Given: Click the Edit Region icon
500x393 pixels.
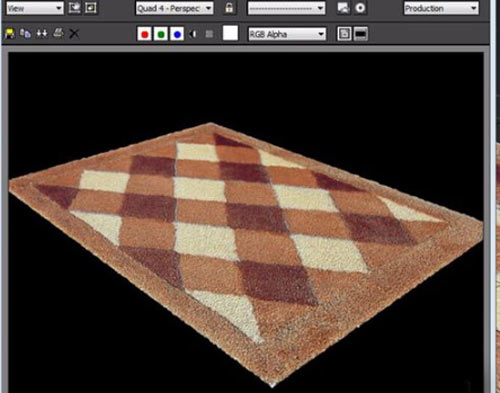Looking at the screenshot, I should coord(74,8).
